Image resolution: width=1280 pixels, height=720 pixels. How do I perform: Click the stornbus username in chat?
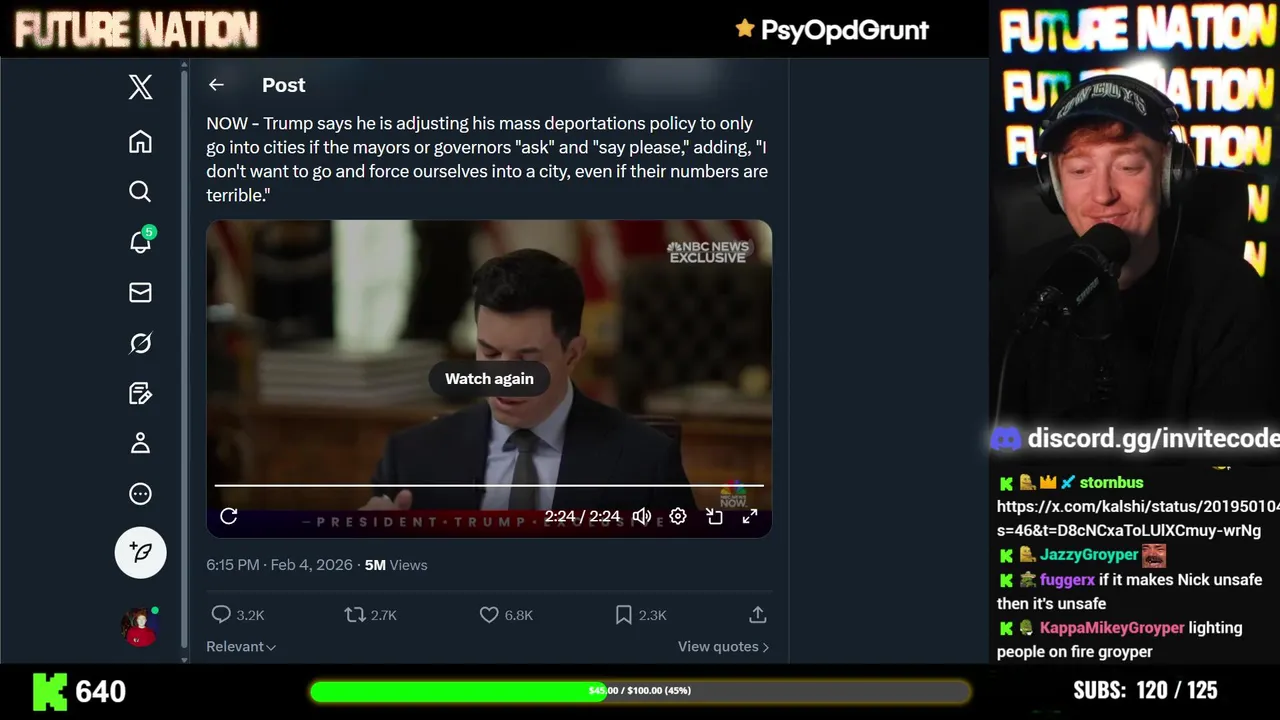(x=1111, y=483)
